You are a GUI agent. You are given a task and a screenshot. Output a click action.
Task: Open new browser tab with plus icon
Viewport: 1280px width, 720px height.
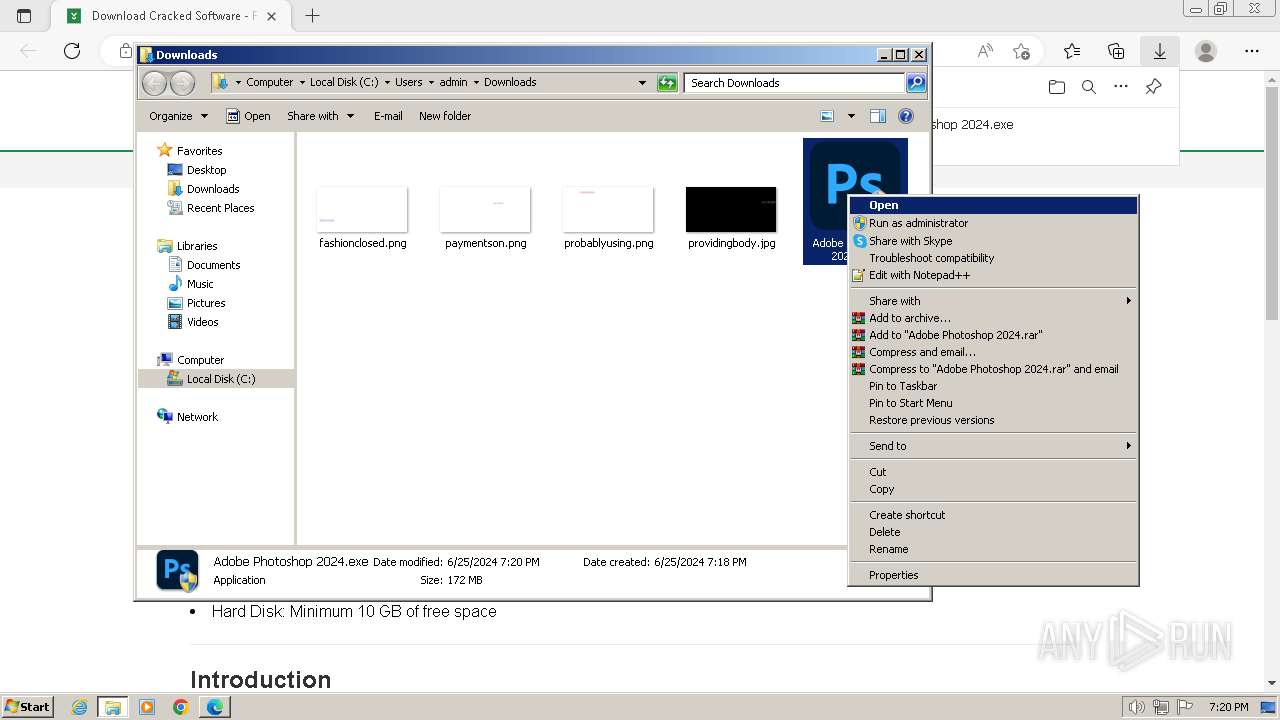[312, 15]
